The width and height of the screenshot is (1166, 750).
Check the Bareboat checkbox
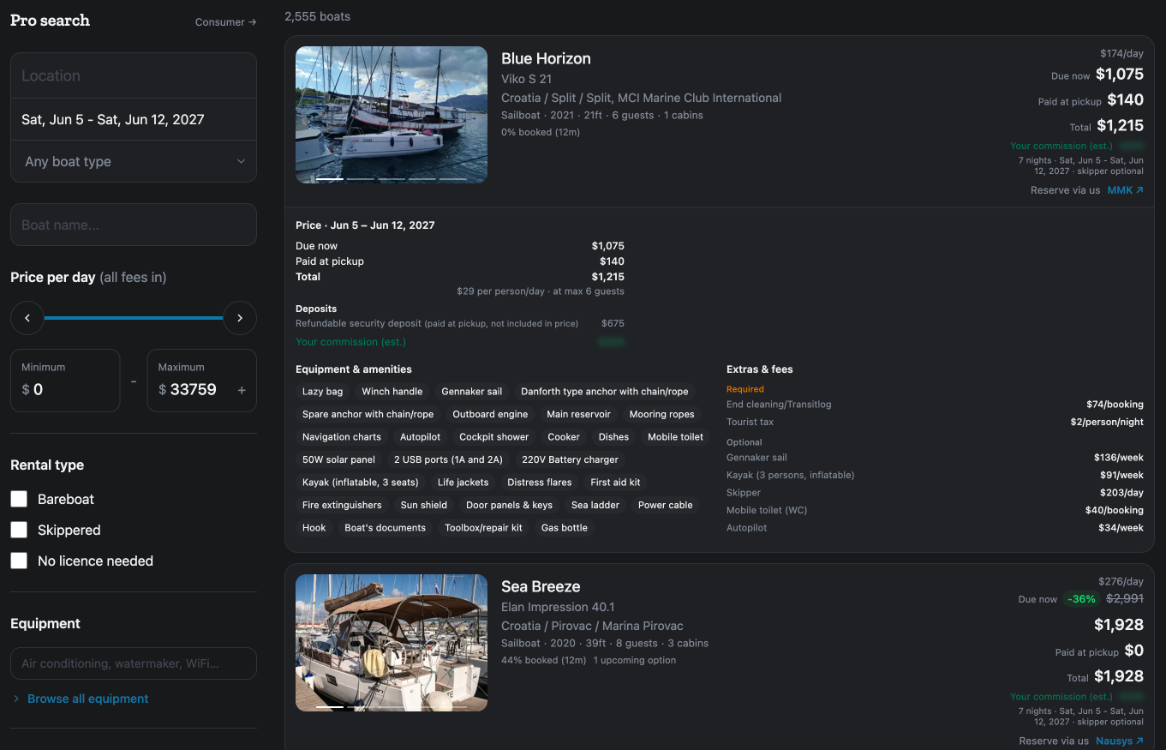pos(19,499)
